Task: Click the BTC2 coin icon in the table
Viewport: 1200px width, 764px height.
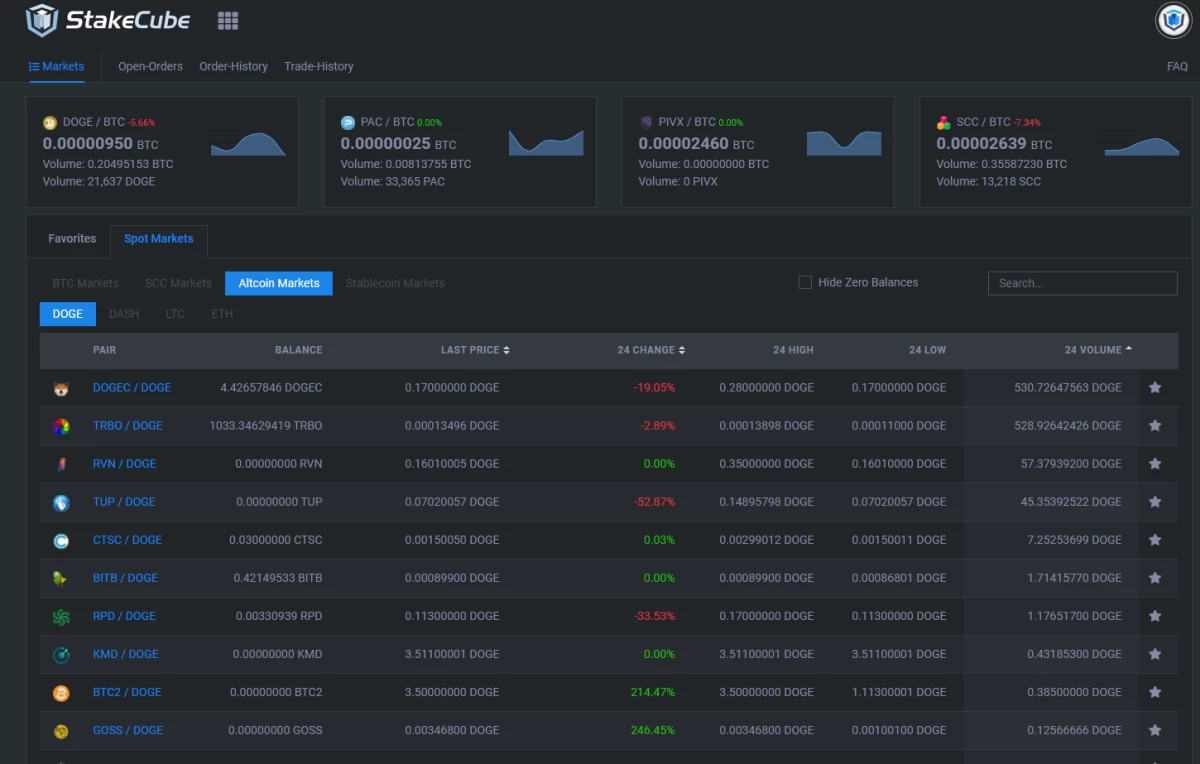Action: click(61, 693)
